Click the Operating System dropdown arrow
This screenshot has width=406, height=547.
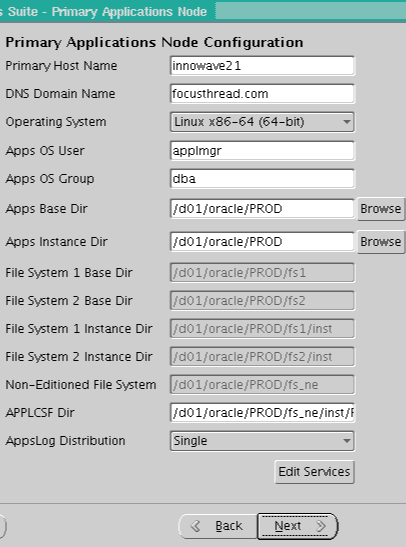point(346,122)
